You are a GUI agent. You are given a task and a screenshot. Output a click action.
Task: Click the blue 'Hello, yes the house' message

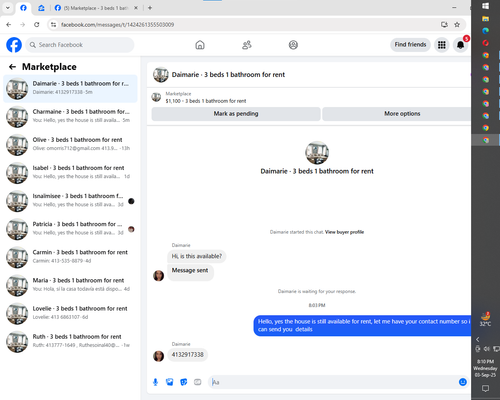(362, 326)
